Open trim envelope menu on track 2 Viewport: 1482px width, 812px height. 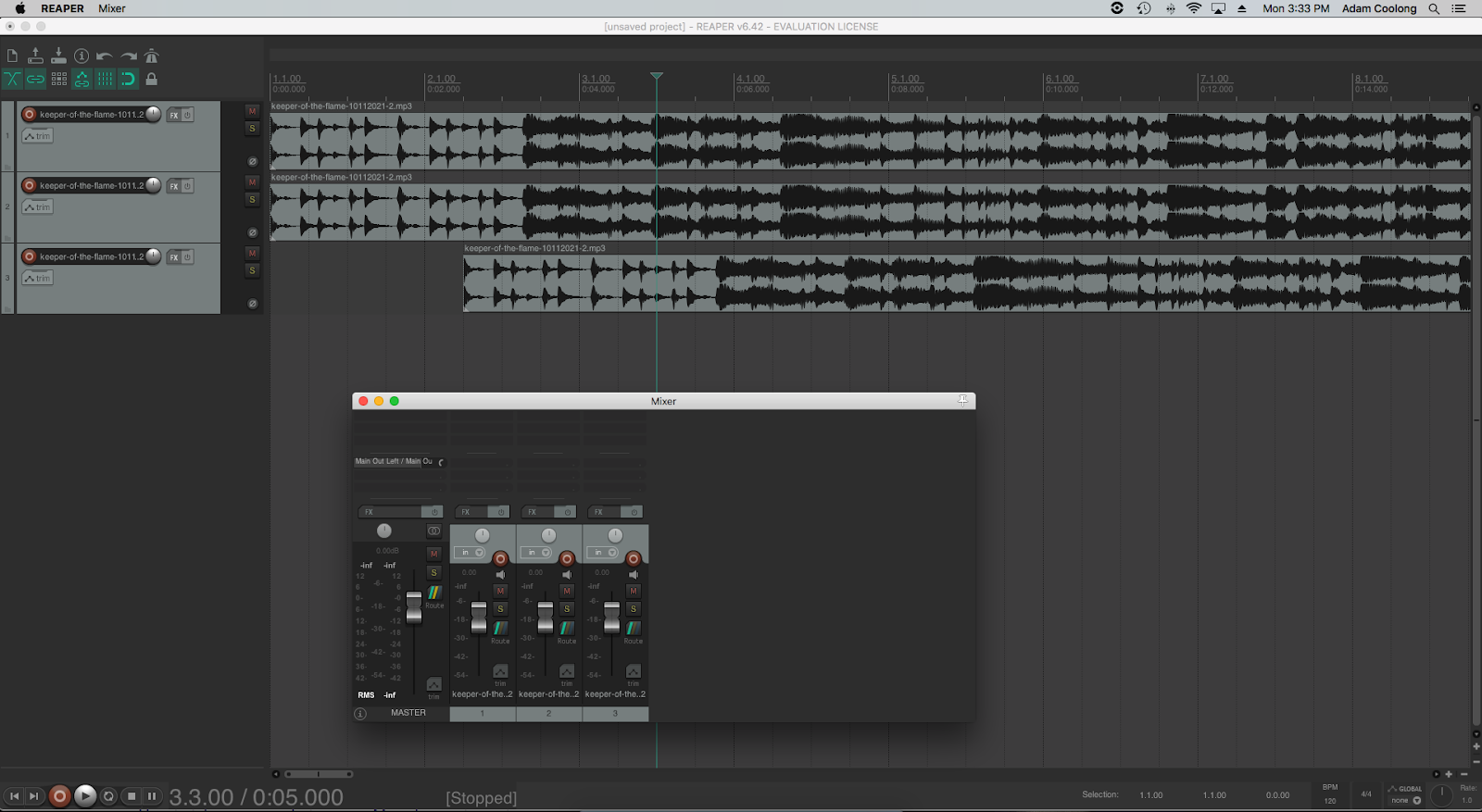[37, 207]
